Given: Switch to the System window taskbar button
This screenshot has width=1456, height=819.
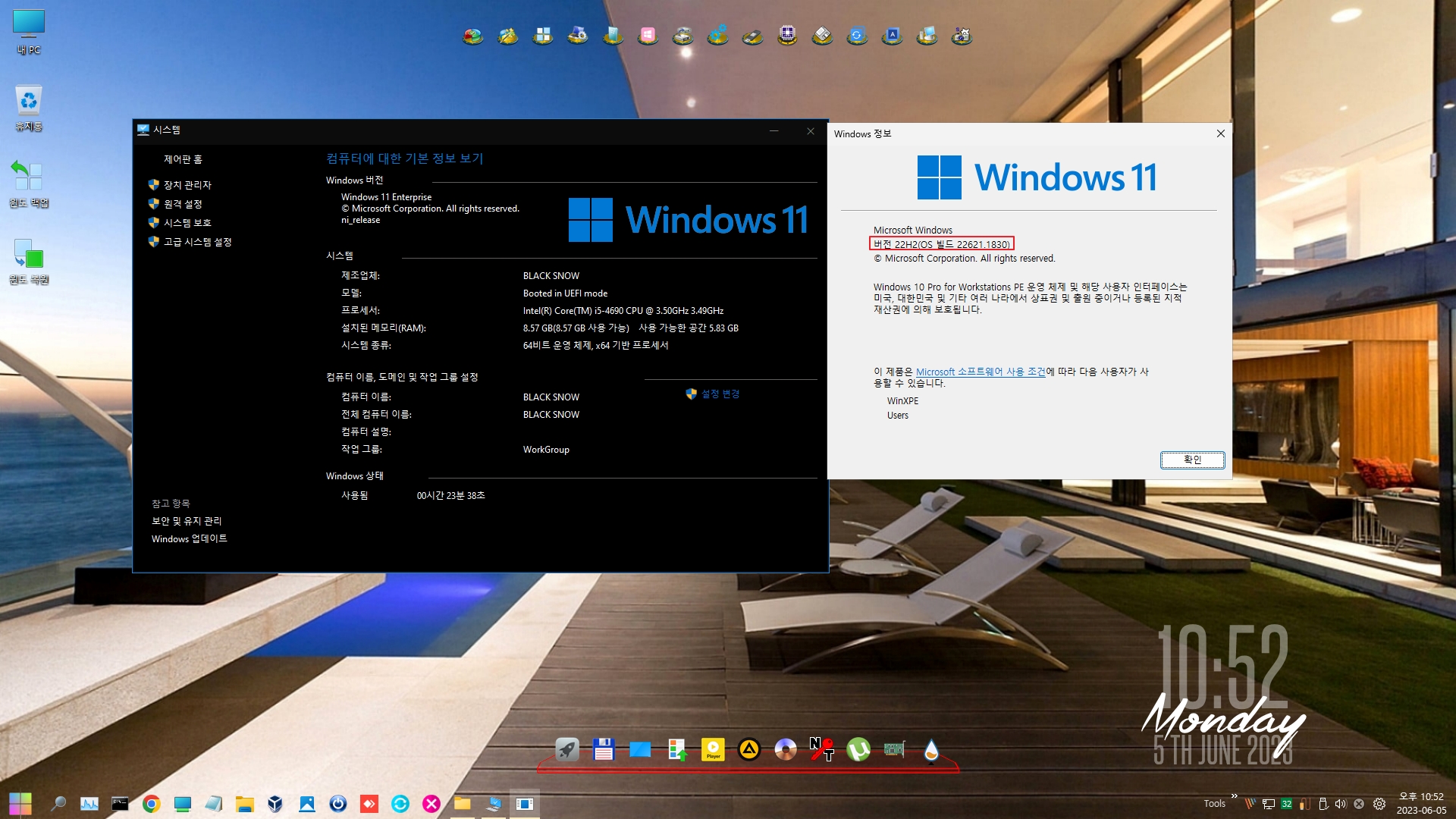Looking at the screenshot, I should (494, 804).
